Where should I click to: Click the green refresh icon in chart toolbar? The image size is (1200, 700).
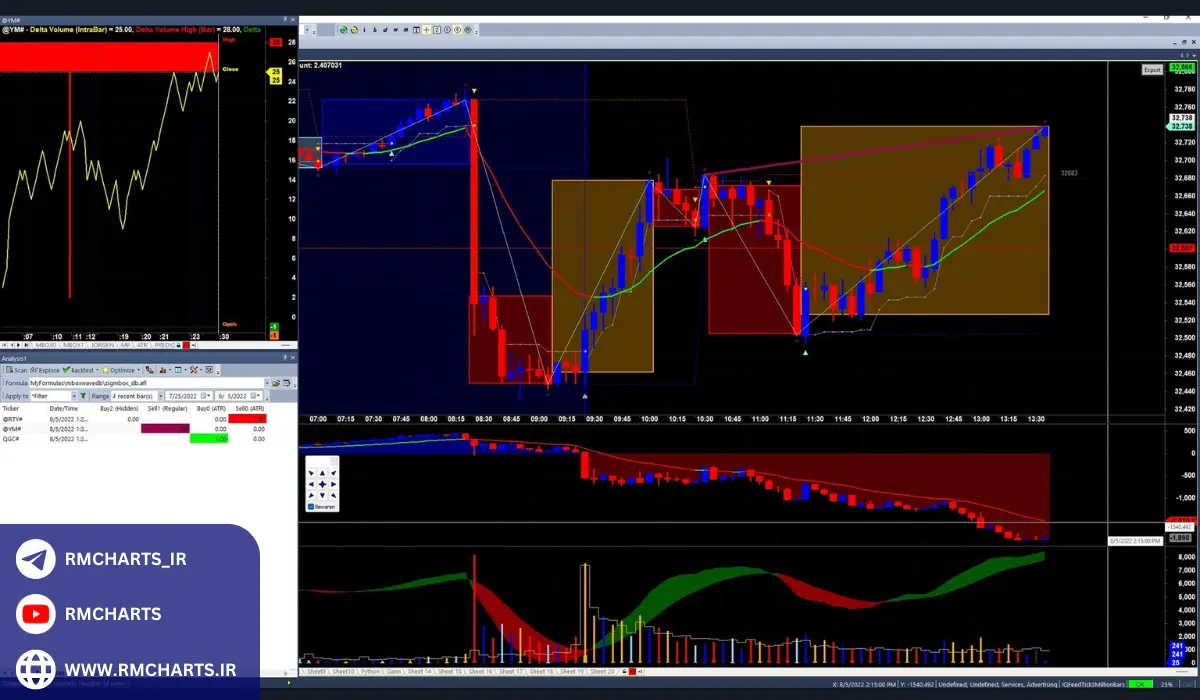pyautogui.click(x=343, y=30)
